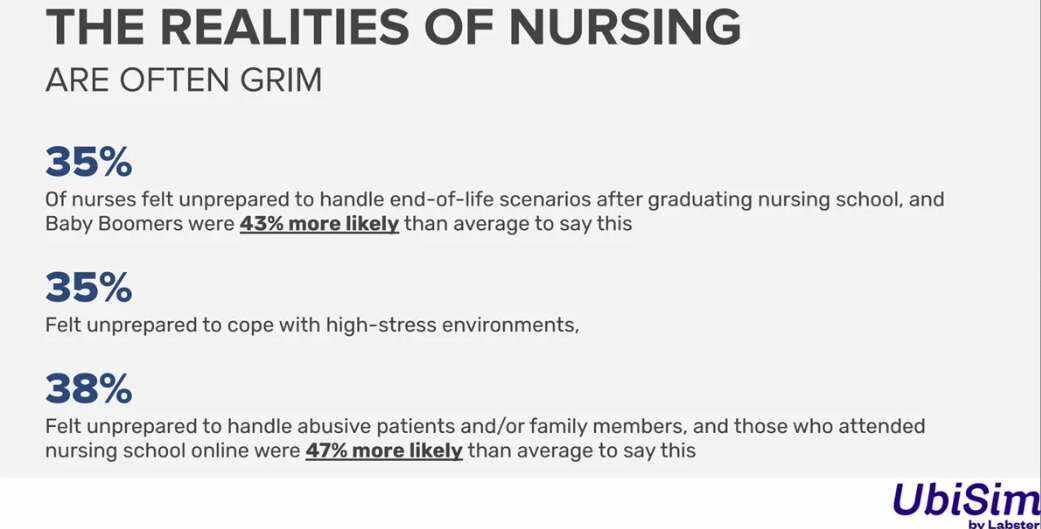Click the 35% figure above end-of-life sentence

[x=88, y=162]
